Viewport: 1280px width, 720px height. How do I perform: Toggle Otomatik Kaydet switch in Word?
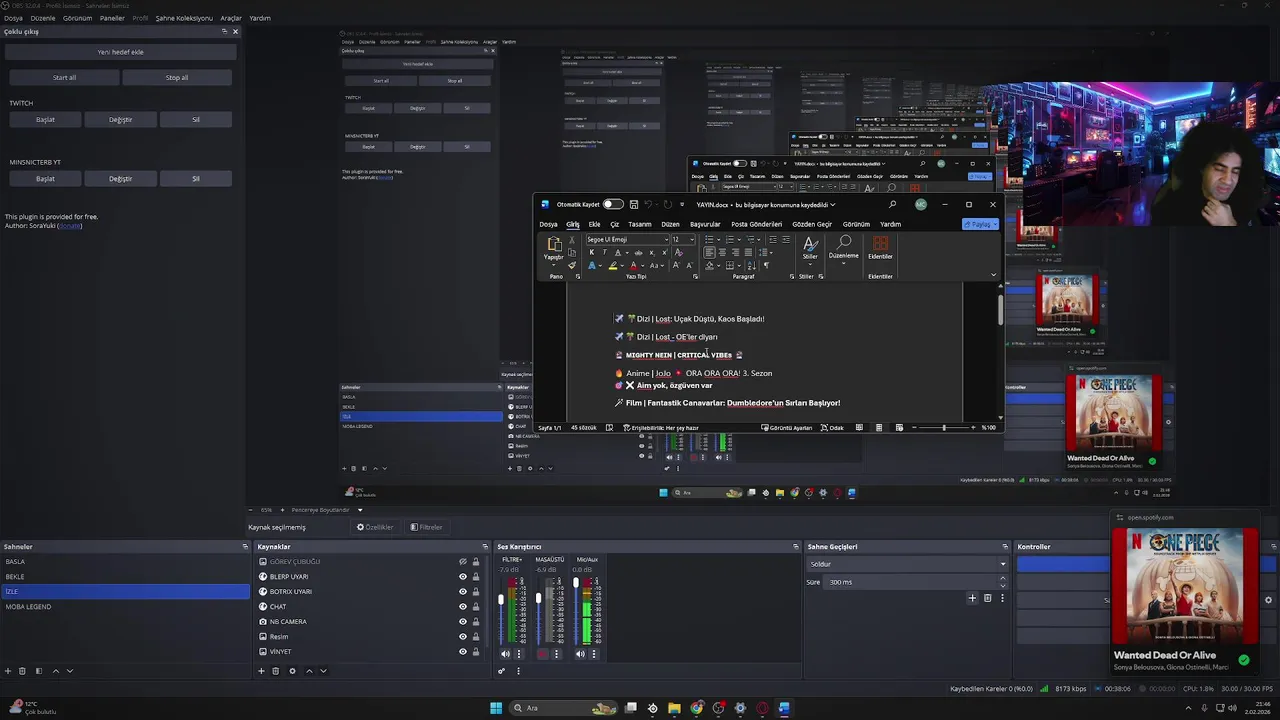coord(612,204)
